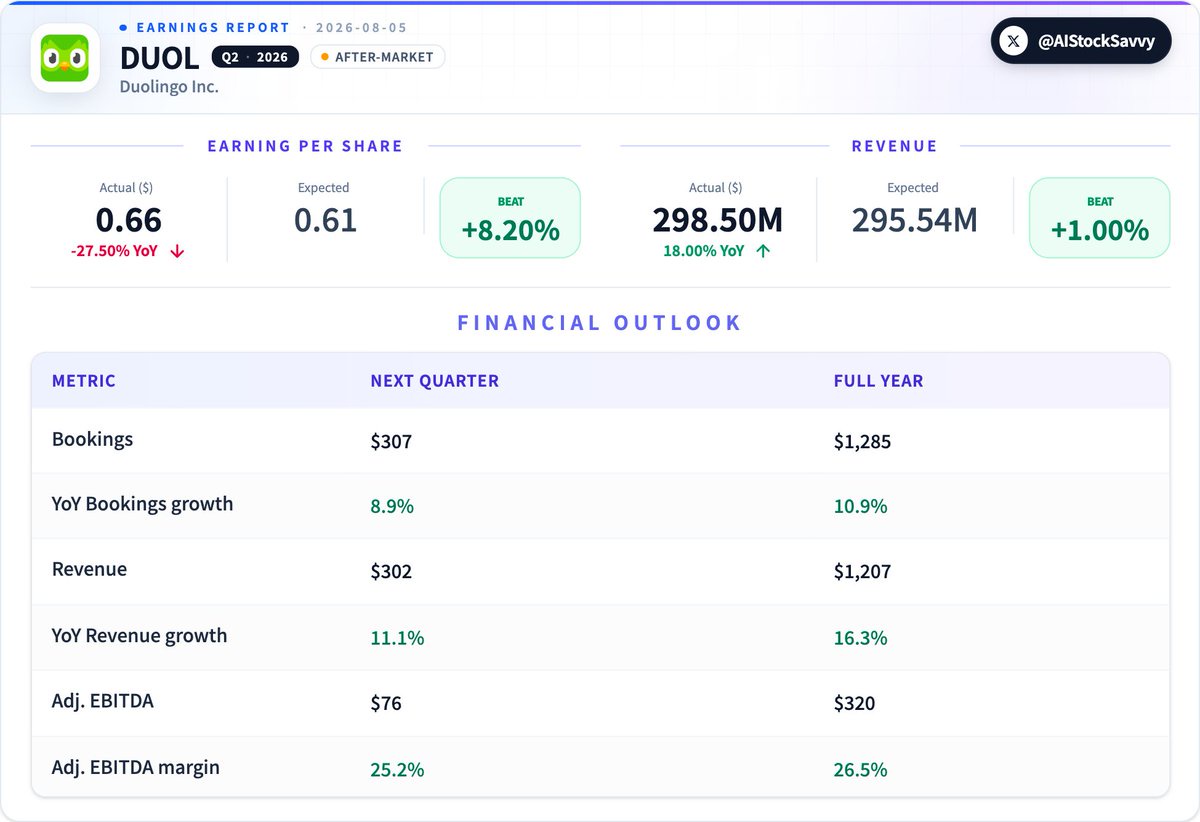Click the NEXT QUARTER column header

[x=434, y=381]
